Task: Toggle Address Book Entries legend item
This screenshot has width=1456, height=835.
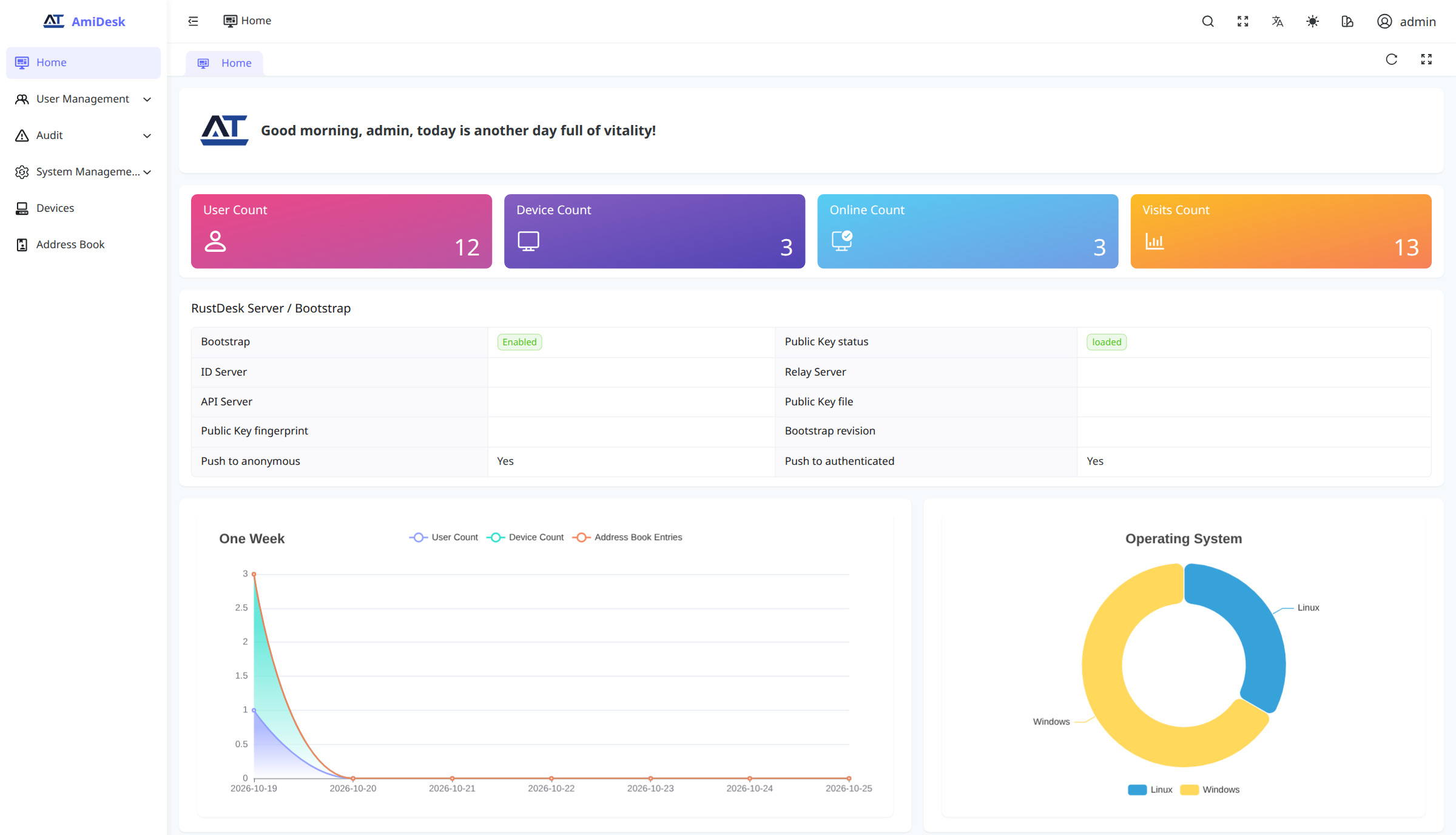Action: coord(627,537)
